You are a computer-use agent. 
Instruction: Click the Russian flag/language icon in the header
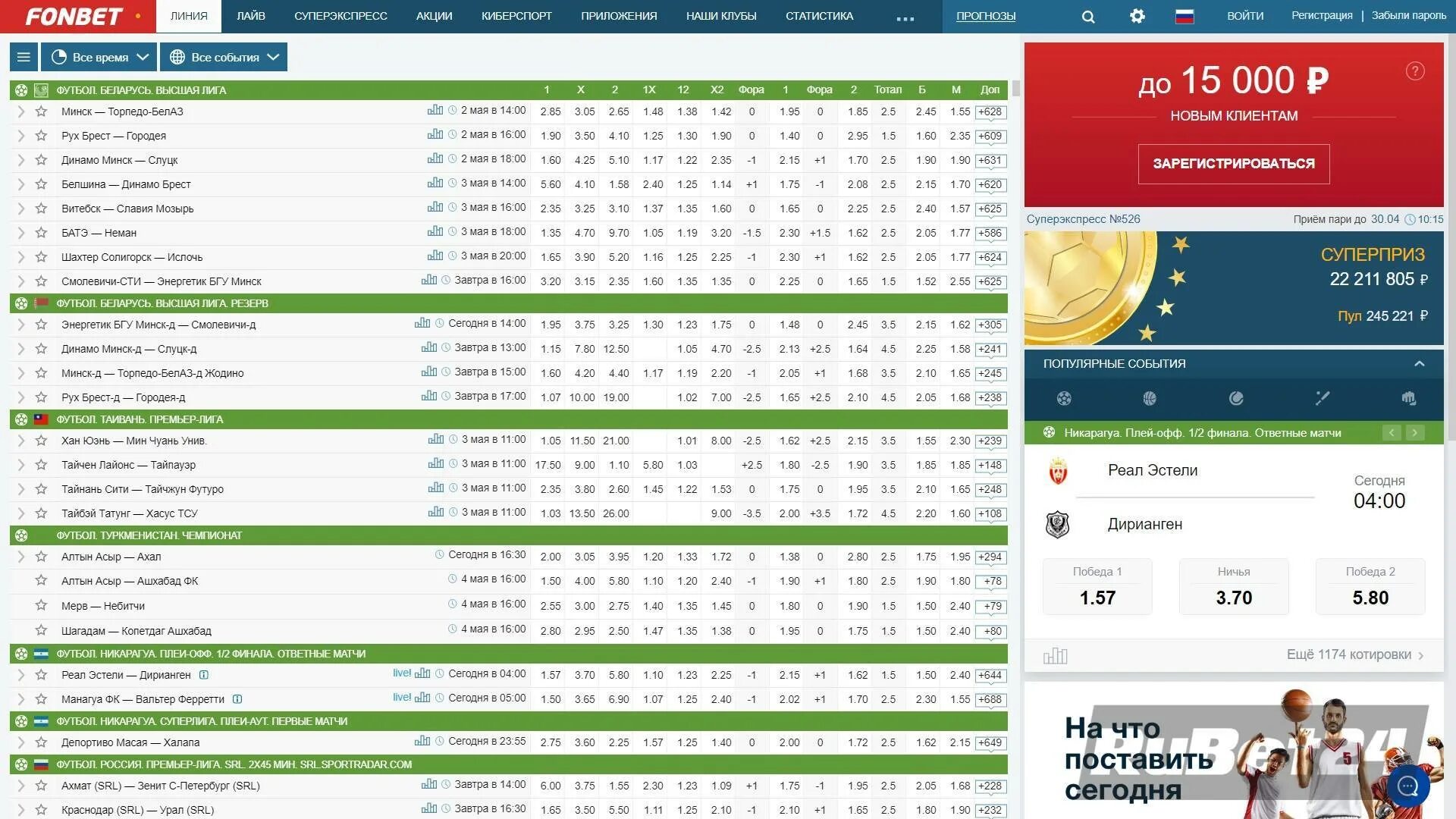(1184, 17)
